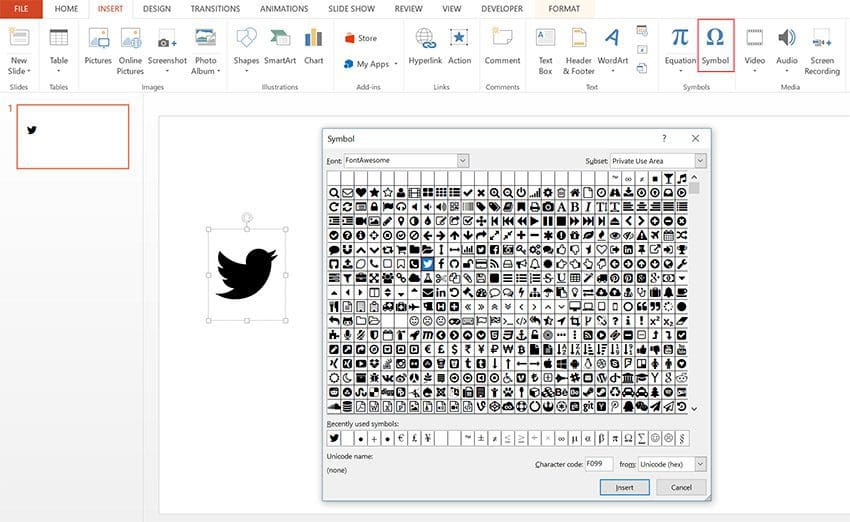
Task: Open the TRANSITIONS tab
Action: pos(215,8)
